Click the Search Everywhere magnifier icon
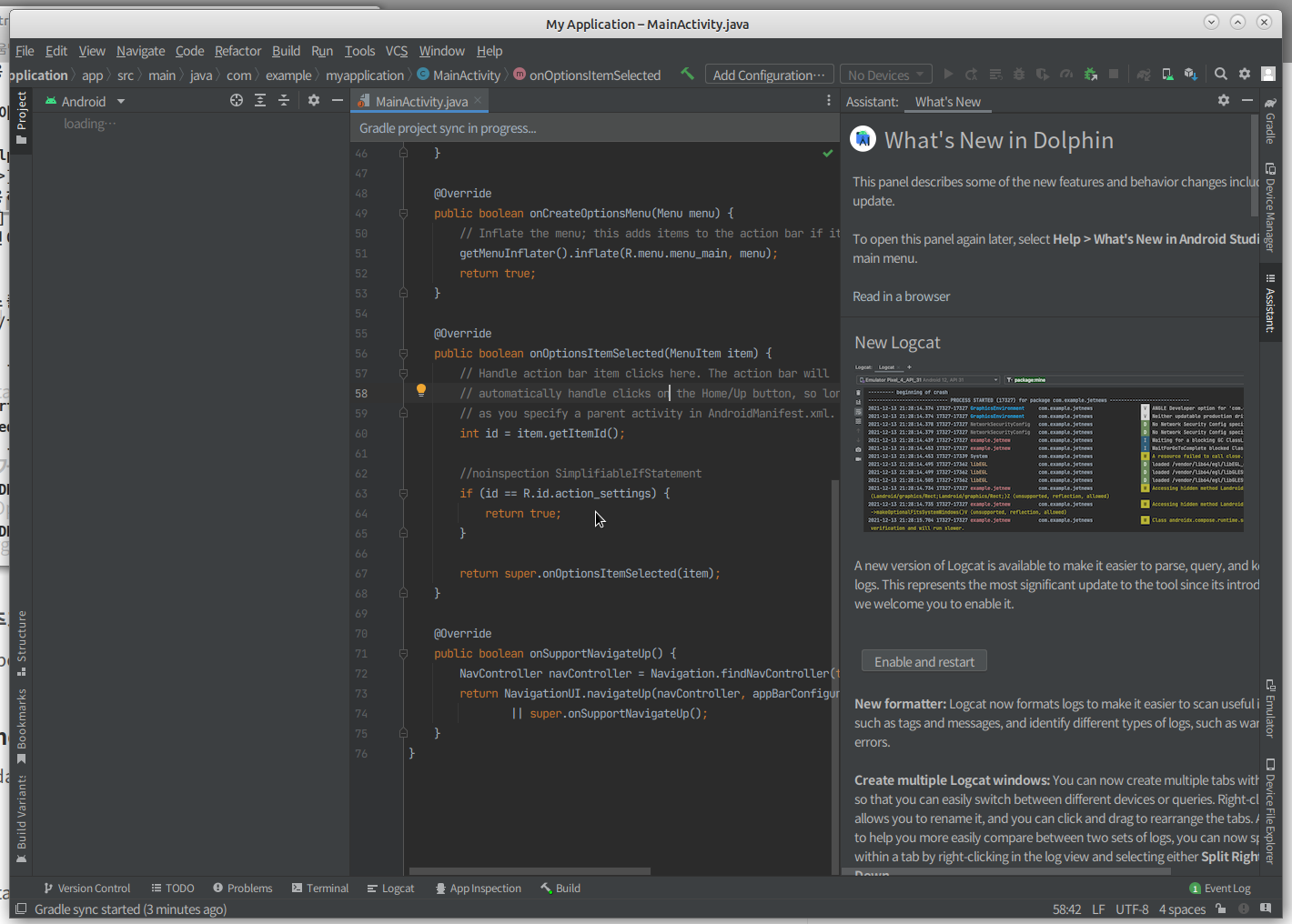 pyautogui.click(x=1221, y=75)
